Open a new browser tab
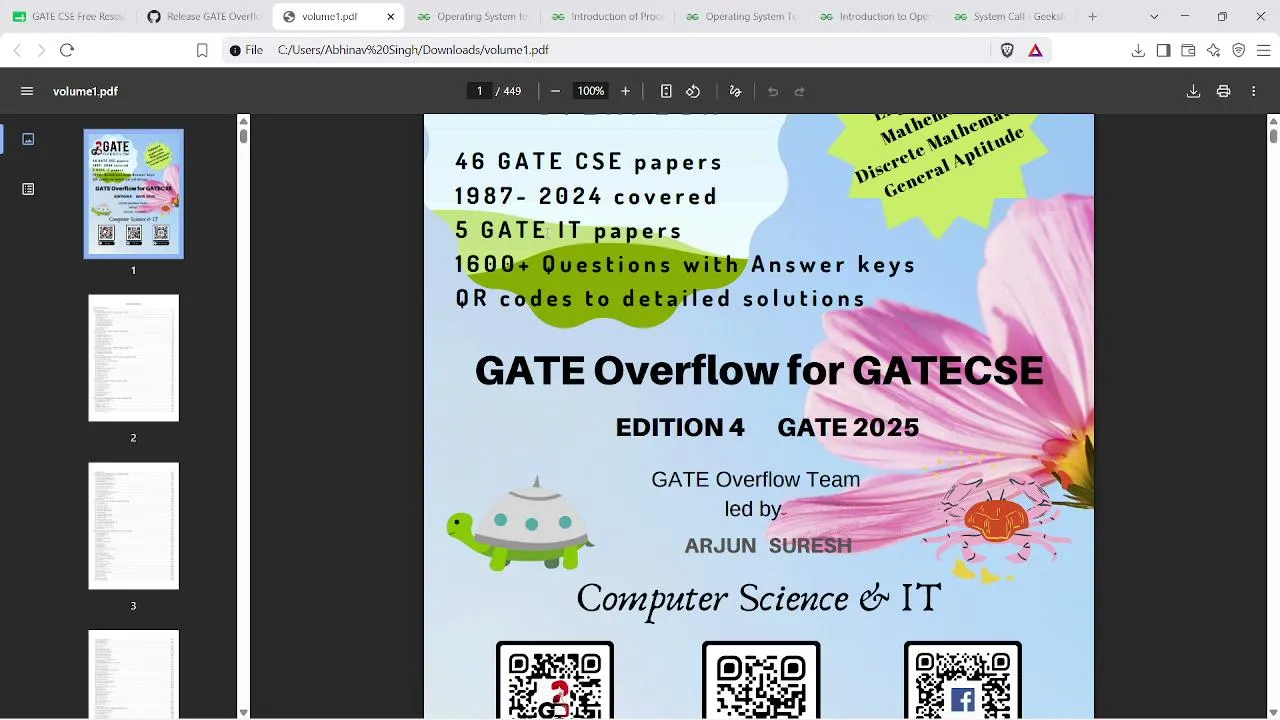The image size is (1280, 720). tap(1092, 16)
